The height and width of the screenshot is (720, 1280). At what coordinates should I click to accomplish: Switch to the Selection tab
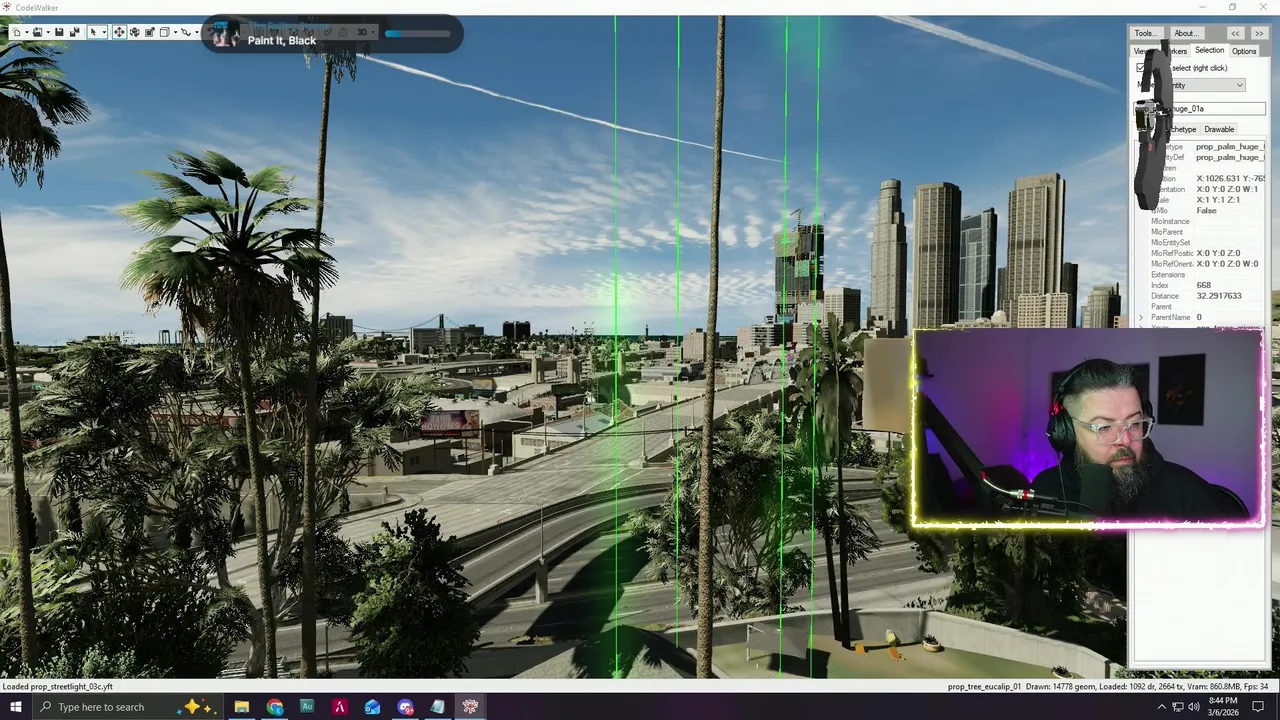tap(1209, 50)
